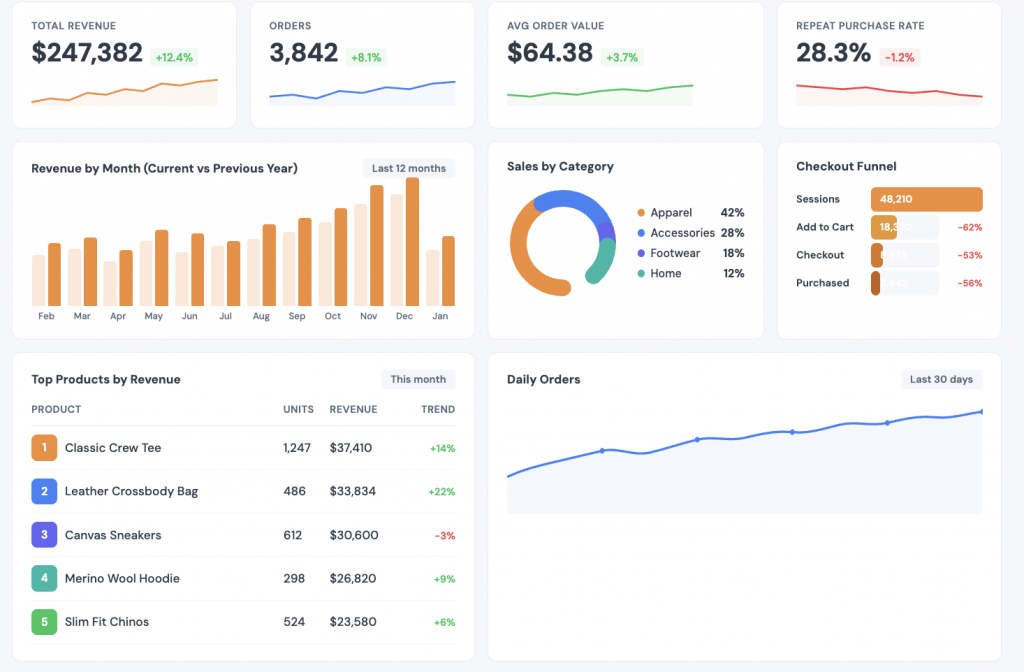Open the Last 12 months range selector

point(409,168)
